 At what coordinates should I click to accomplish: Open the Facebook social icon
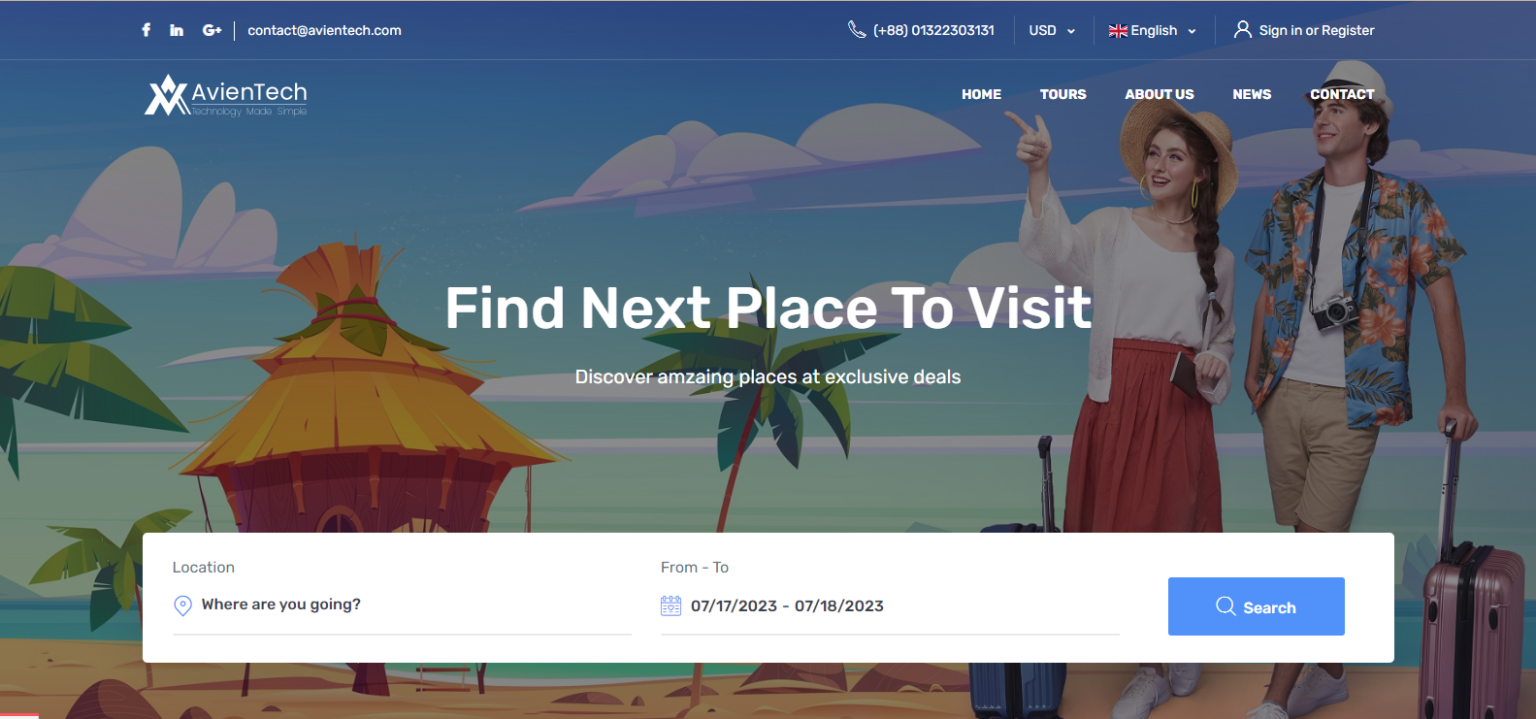[x=146, y=30]
